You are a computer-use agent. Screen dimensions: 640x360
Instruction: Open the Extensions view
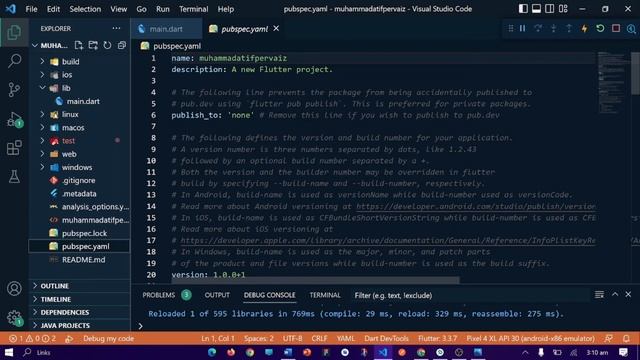tap(14, 148)
